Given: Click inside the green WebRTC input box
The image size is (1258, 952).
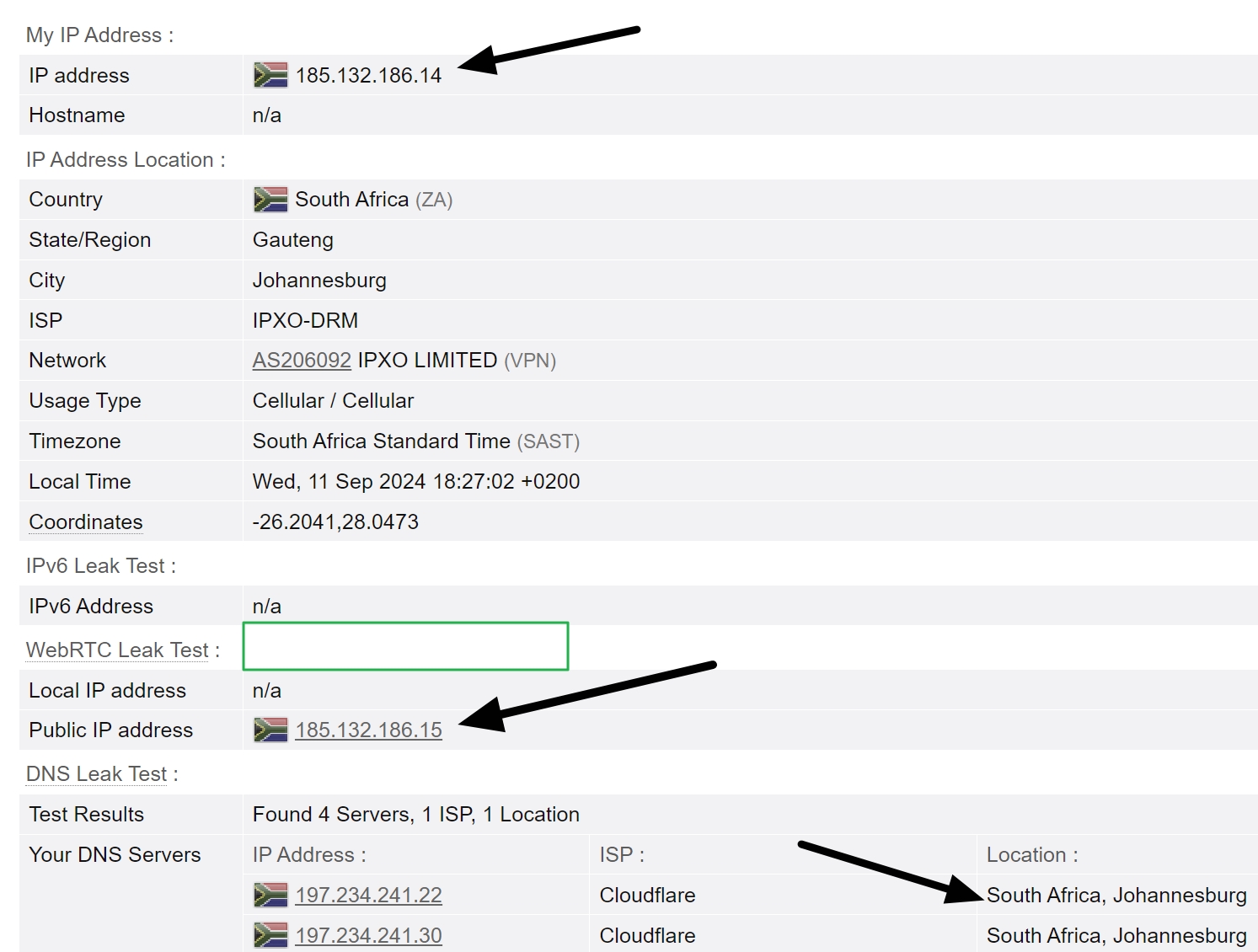Looking at the screenshot, I should (x=404, y=645).
